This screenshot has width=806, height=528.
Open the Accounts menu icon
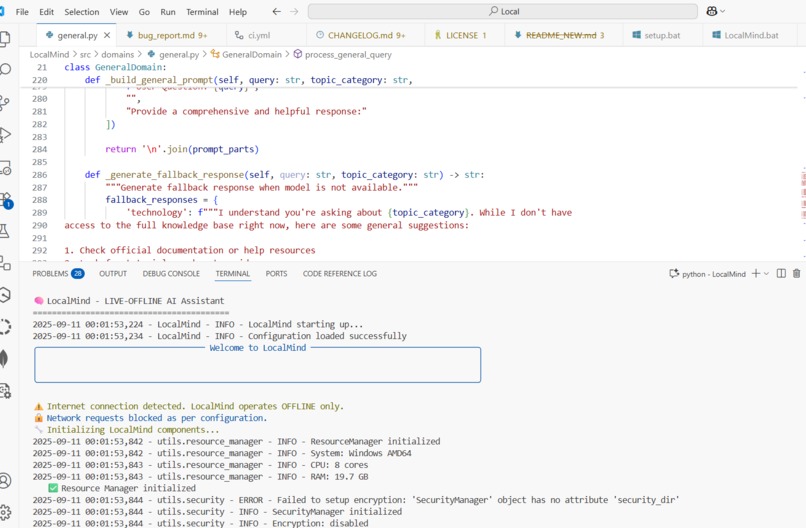[x=5, y=481]
